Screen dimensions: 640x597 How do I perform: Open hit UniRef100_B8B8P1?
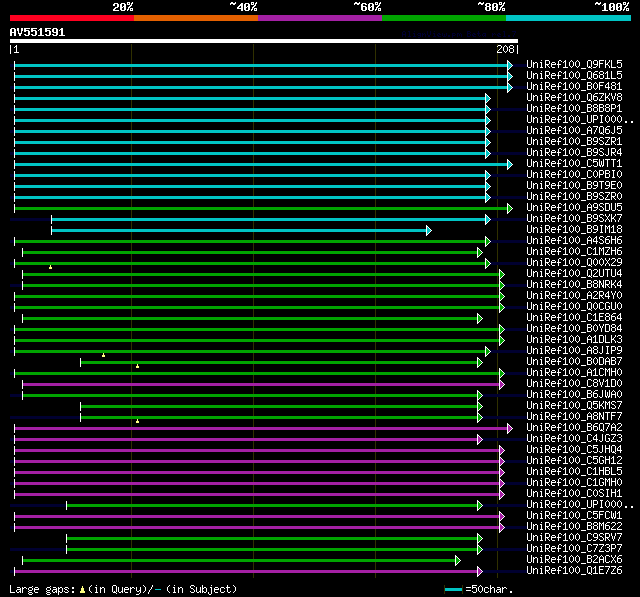[x=574, y=108]
